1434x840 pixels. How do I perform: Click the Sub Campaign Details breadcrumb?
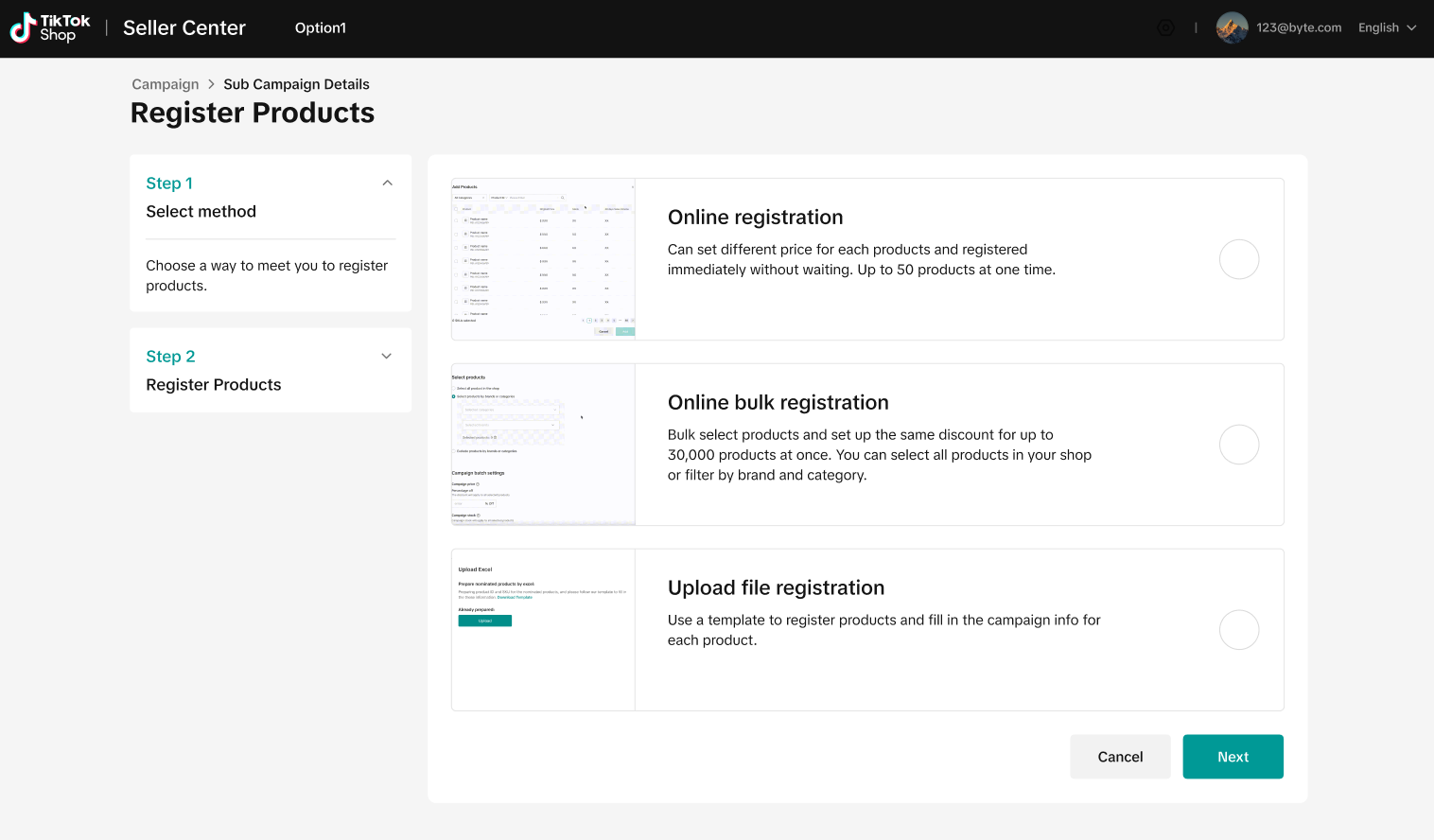296,84
